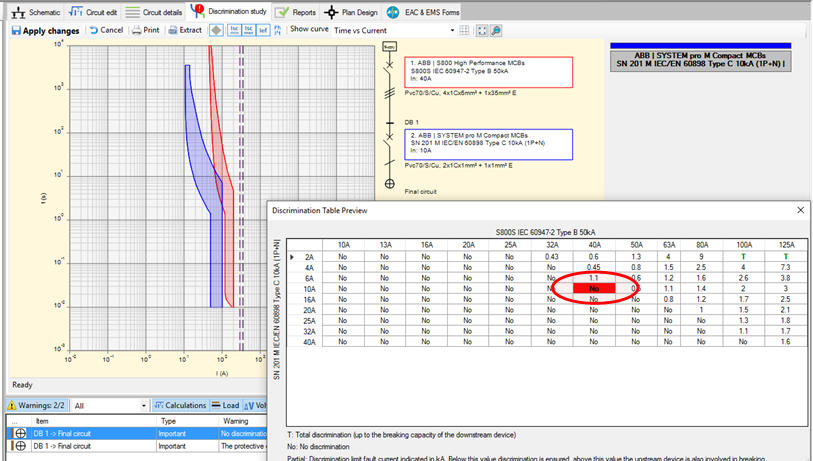The width and height of the screenshot is (813, 461).
Task: Click the '9' cell under the 80A column
Action: click(x=702, y=257)
